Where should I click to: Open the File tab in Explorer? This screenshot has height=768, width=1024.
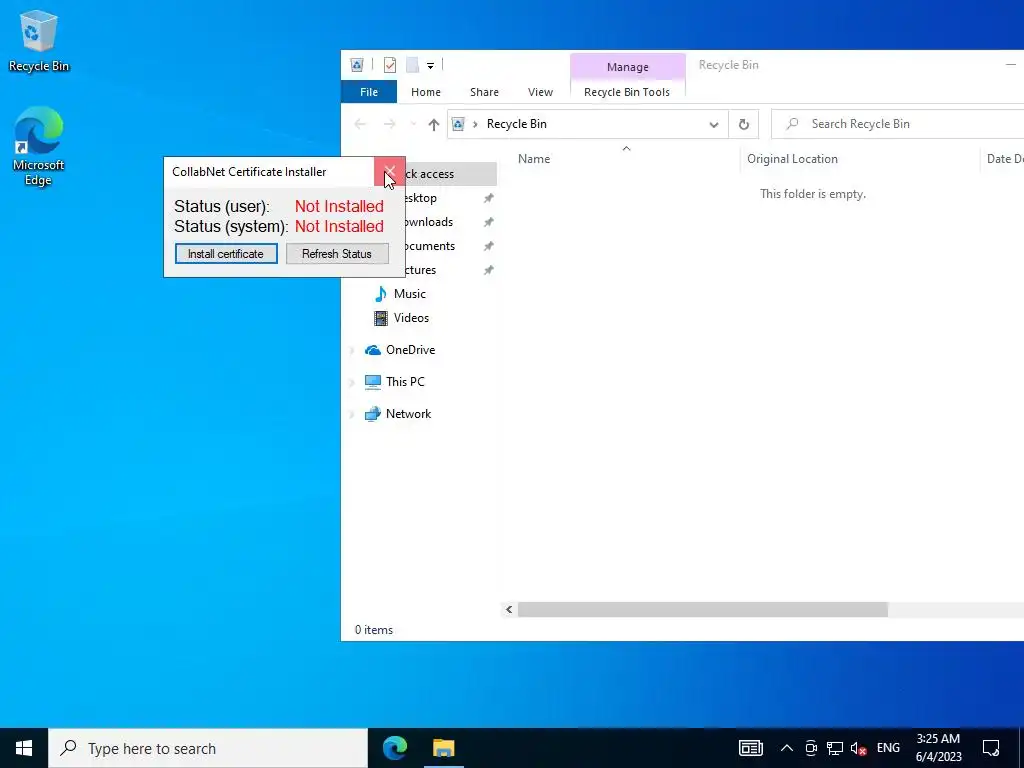tap(369, 92)
